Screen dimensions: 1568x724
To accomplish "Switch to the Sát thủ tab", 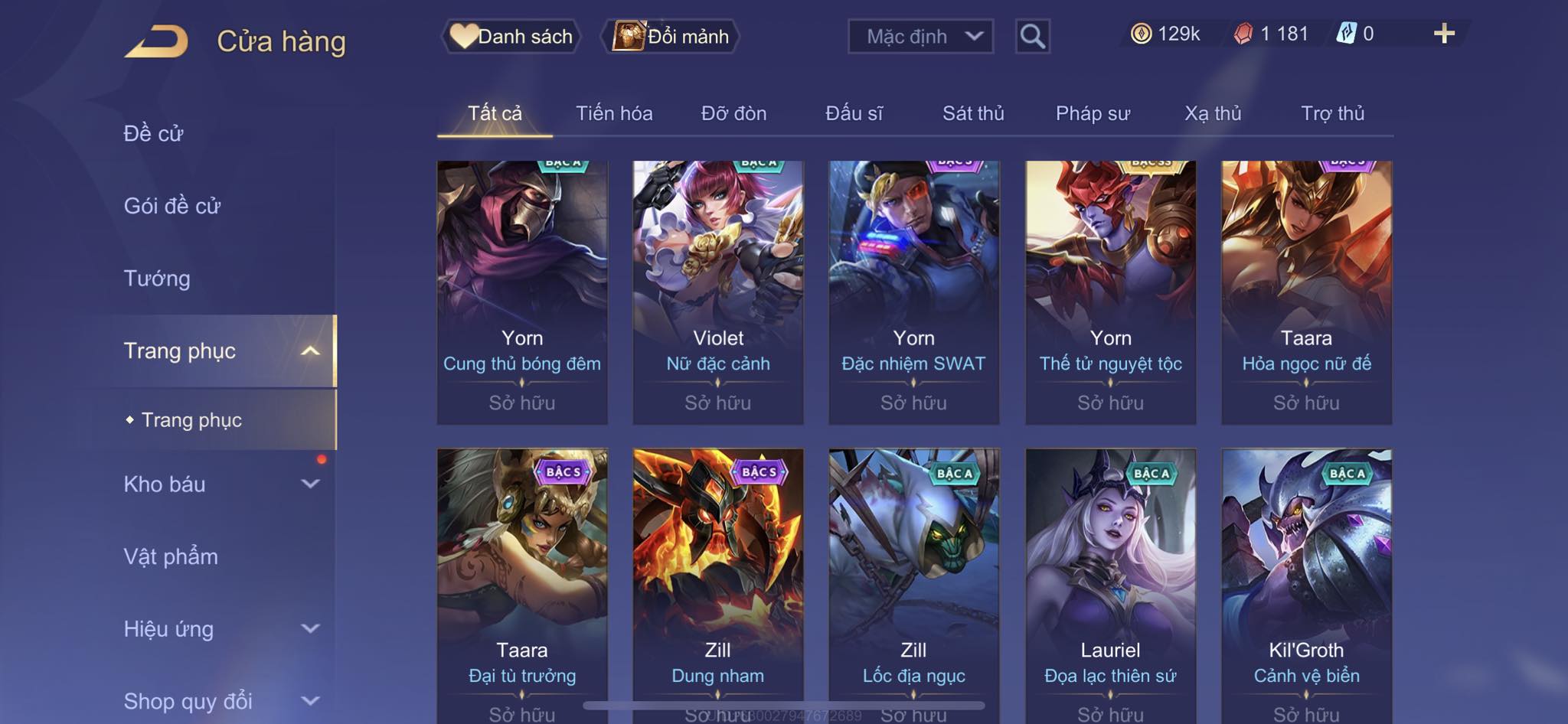I will (973, 113).
